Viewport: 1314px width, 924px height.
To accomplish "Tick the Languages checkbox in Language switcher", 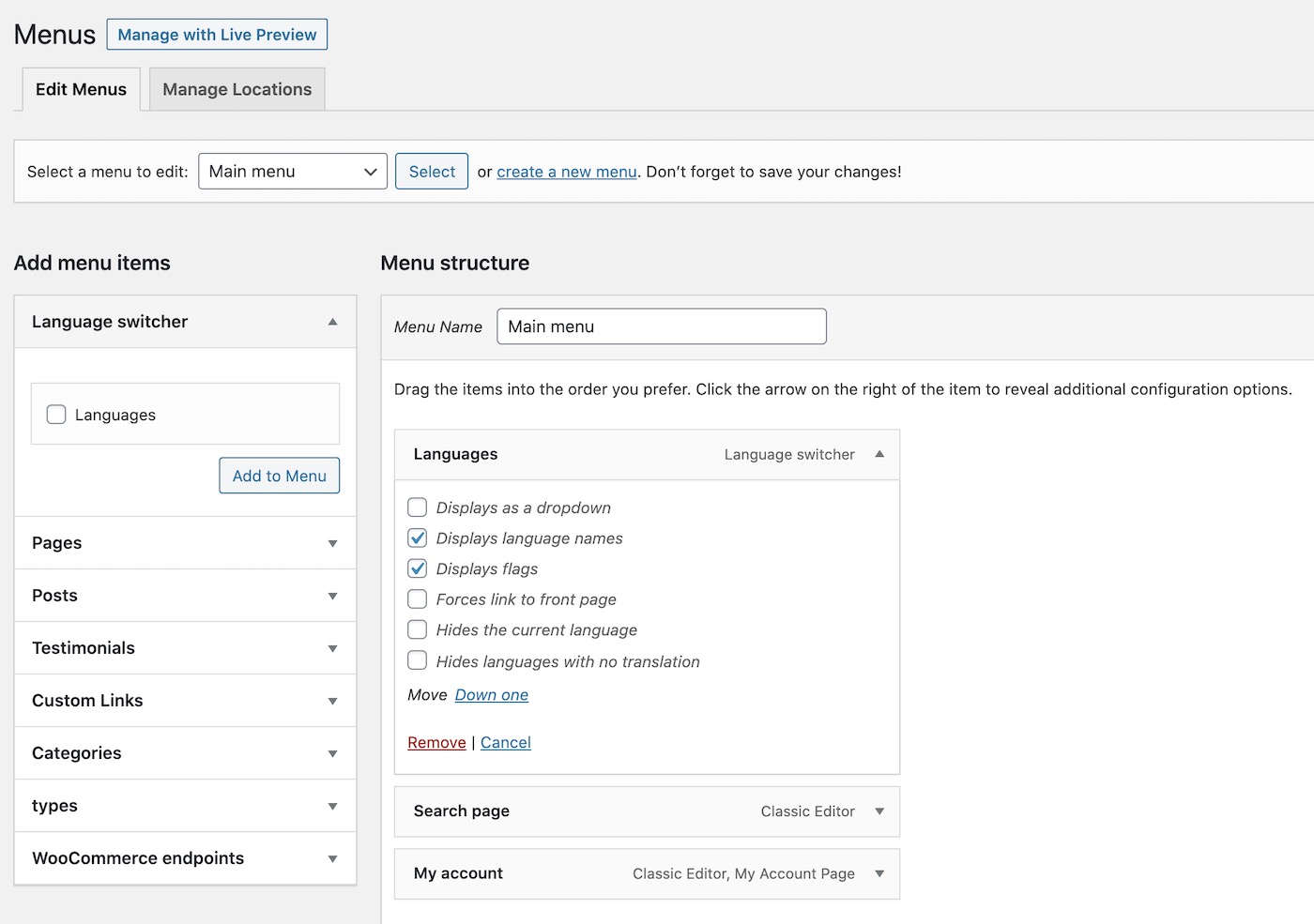I will click(x=56, y=415).
